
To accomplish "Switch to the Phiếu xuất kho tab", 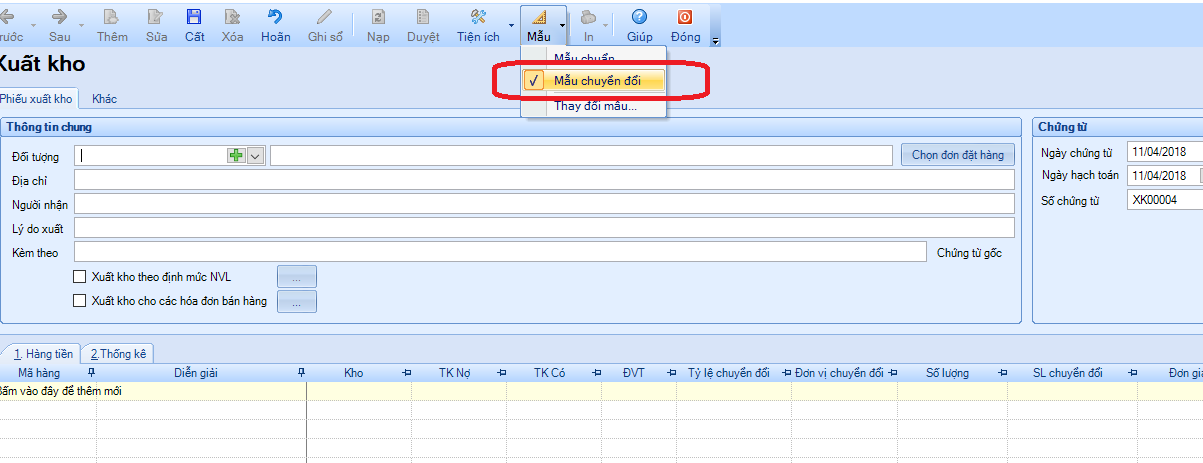I will 37,99.
